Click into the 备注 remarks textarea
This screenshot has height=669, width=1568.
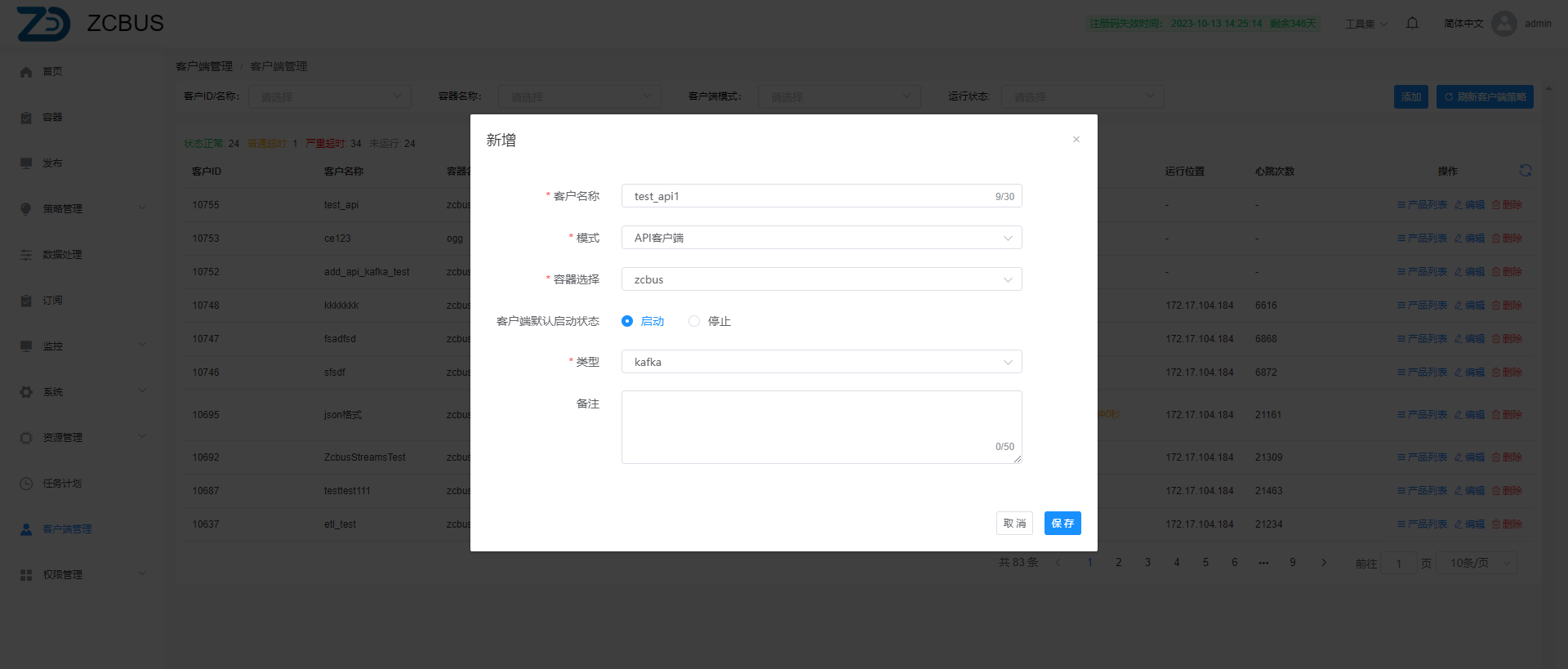pos(821,425)
